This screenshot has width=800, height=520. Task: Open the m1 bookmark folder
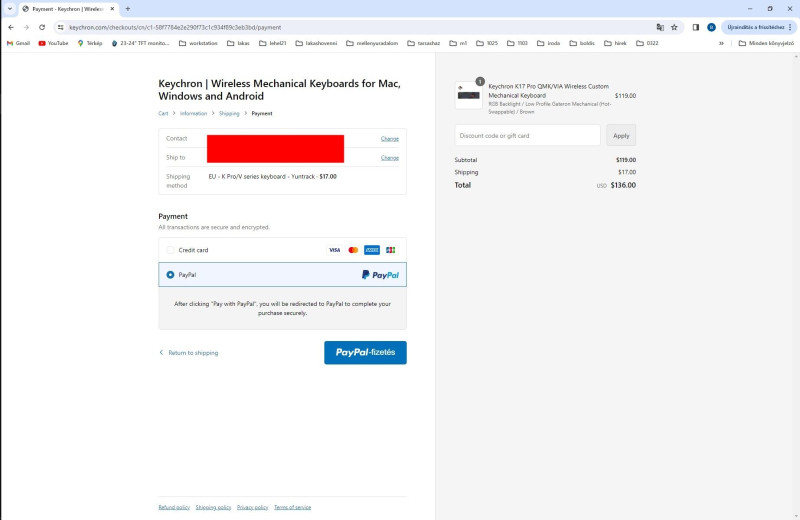click(x=458, y=43)
